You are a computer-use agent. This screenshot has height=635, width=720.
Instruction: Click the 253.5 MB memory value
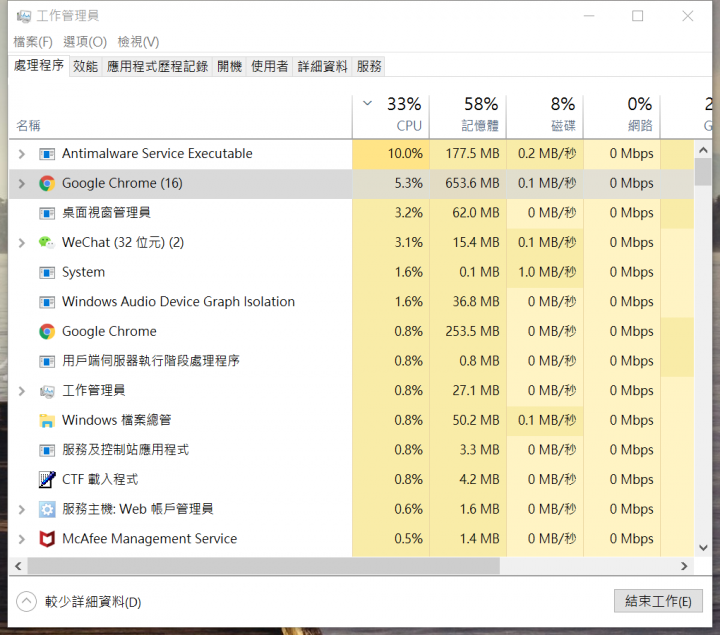click(x=472, y=332)
